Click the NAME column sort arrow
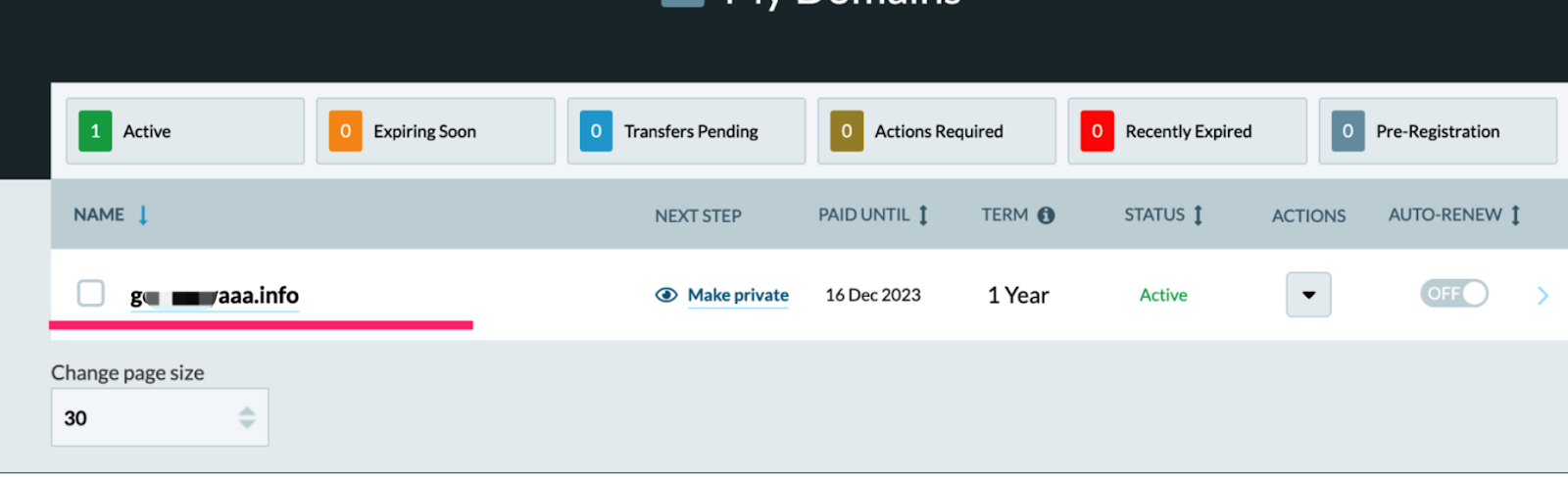Screen dimensions: 1568x477 point(143,215)
